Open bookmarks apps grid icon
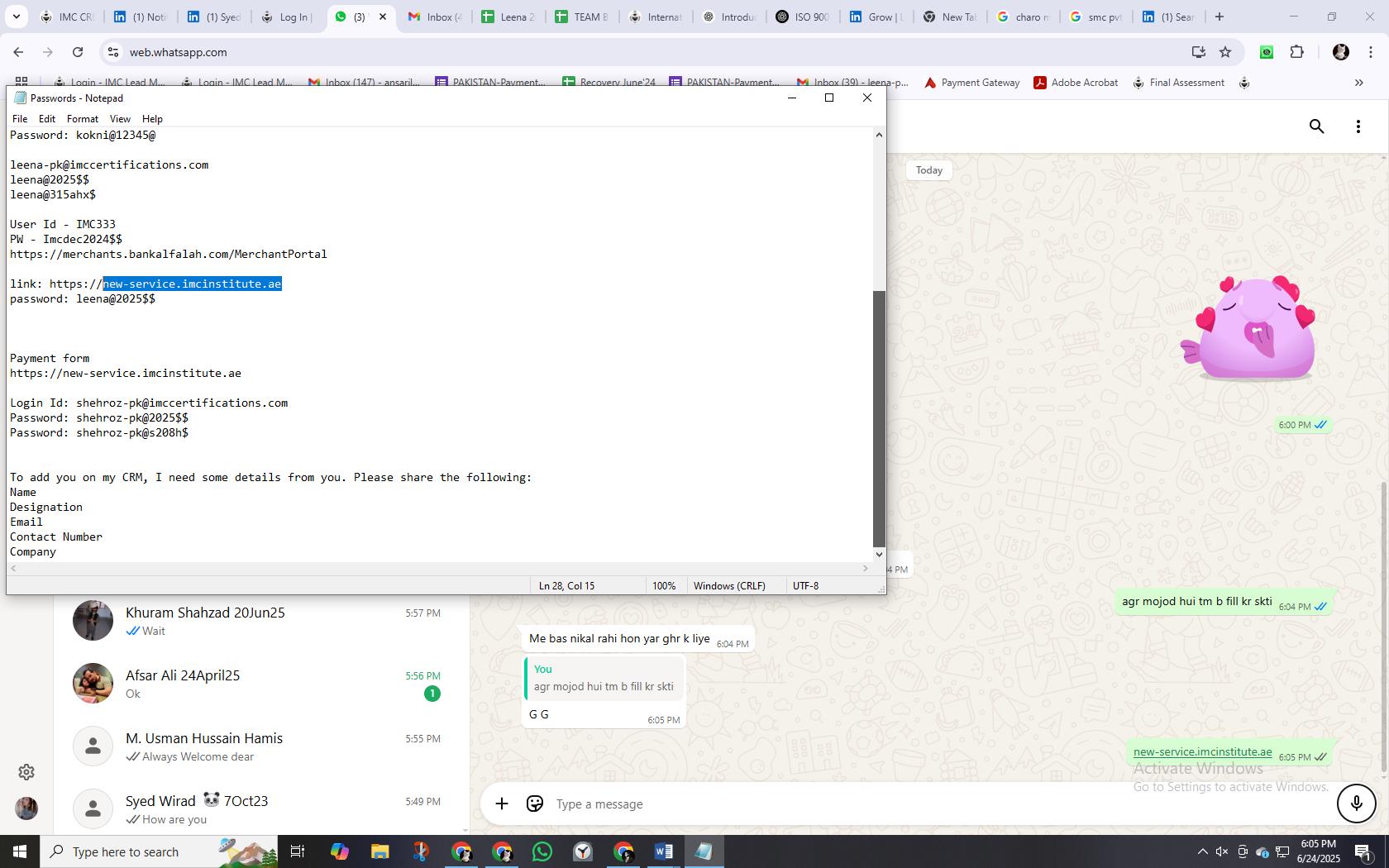Image resolution: width=1389 pixels, height=868 pixels. [21, 82]
